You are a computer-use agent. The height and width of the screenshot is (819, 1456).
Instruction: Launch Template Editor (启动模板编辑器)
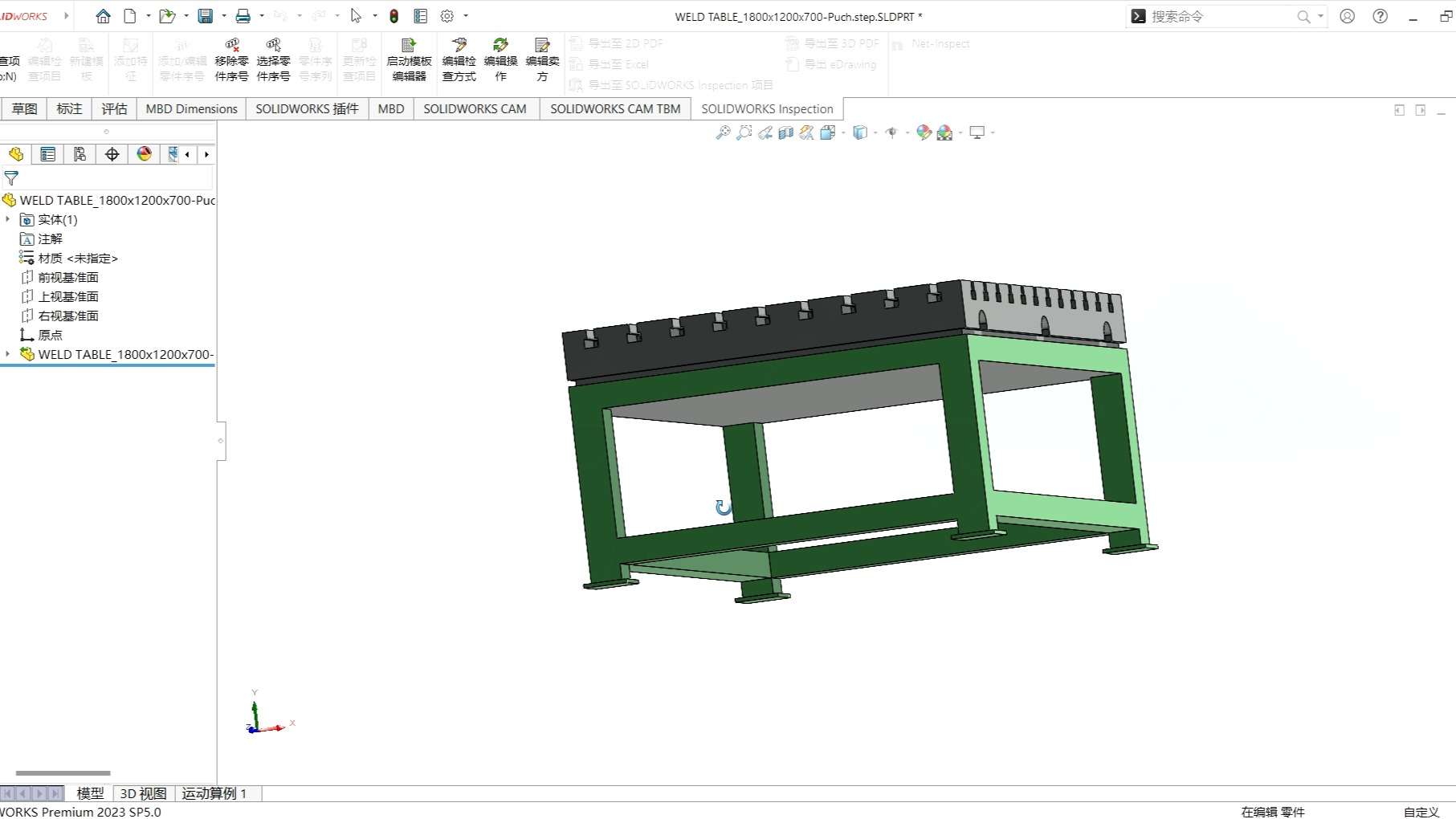pos(409,59)
